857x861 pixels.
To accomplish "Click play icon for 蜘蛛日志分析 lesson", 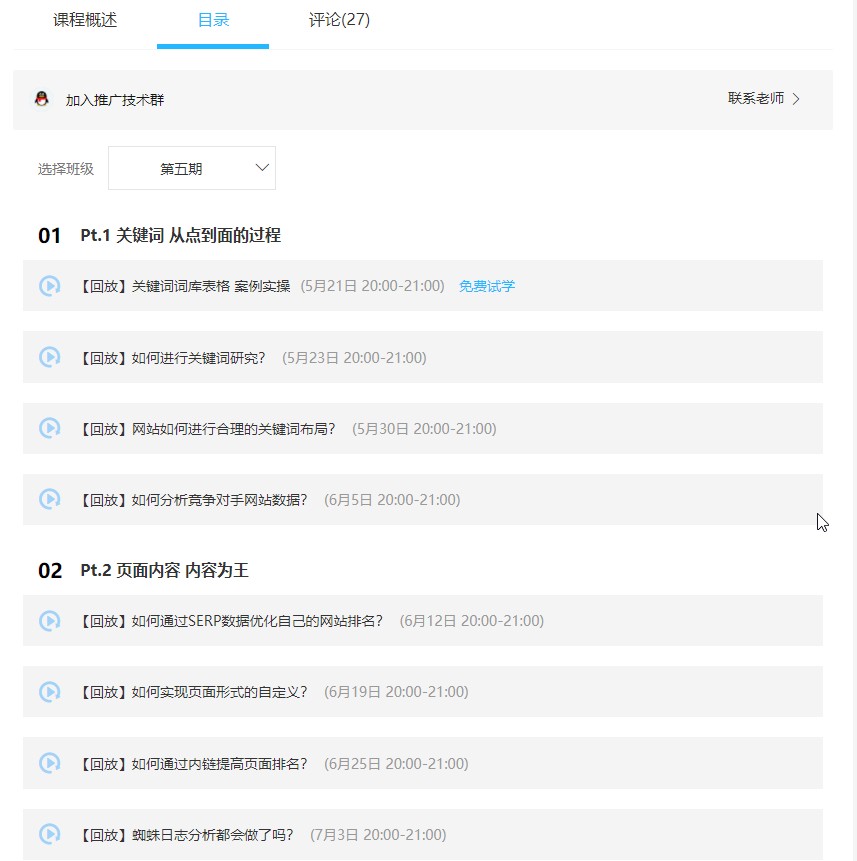I will (x=49, y=834).
